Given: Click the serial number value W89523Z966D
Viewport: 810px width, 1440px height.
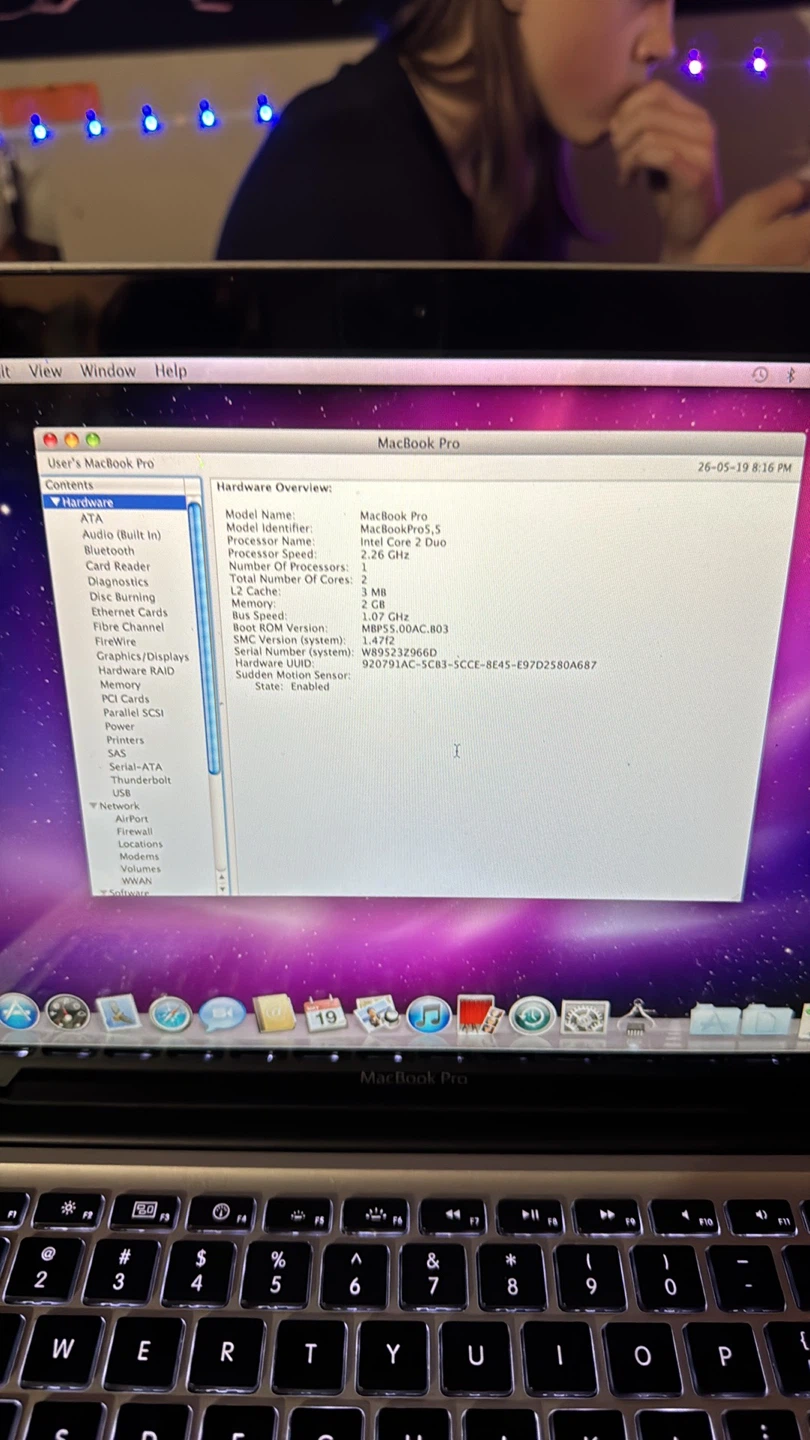Looking at the screenshot, I should point(399,652).
